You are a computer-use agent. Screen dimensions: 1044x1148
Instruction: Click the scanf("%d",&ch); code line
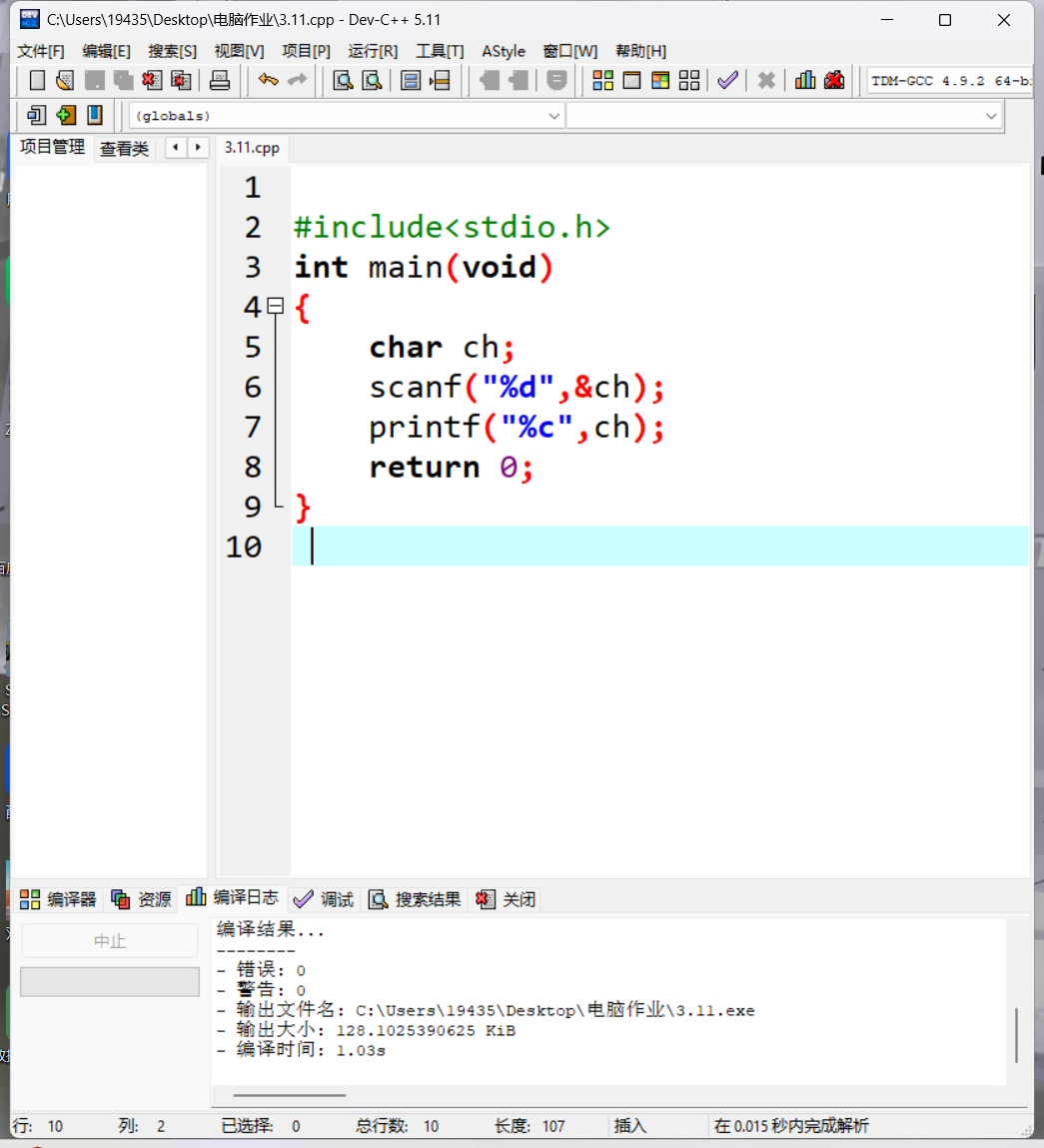[517, 388]
